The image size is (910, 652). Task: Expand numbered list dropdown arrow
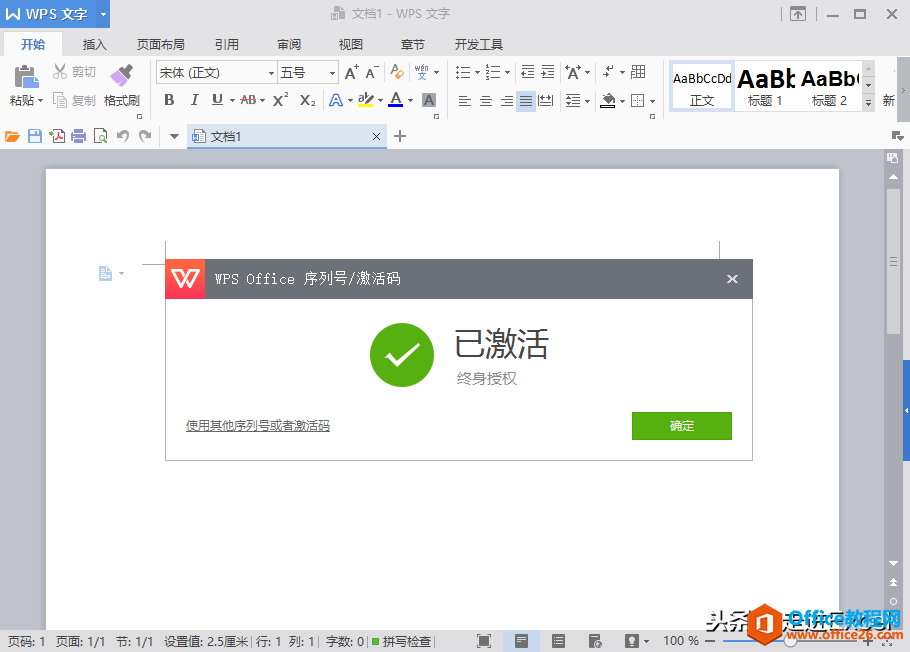(x=507, y=73)
